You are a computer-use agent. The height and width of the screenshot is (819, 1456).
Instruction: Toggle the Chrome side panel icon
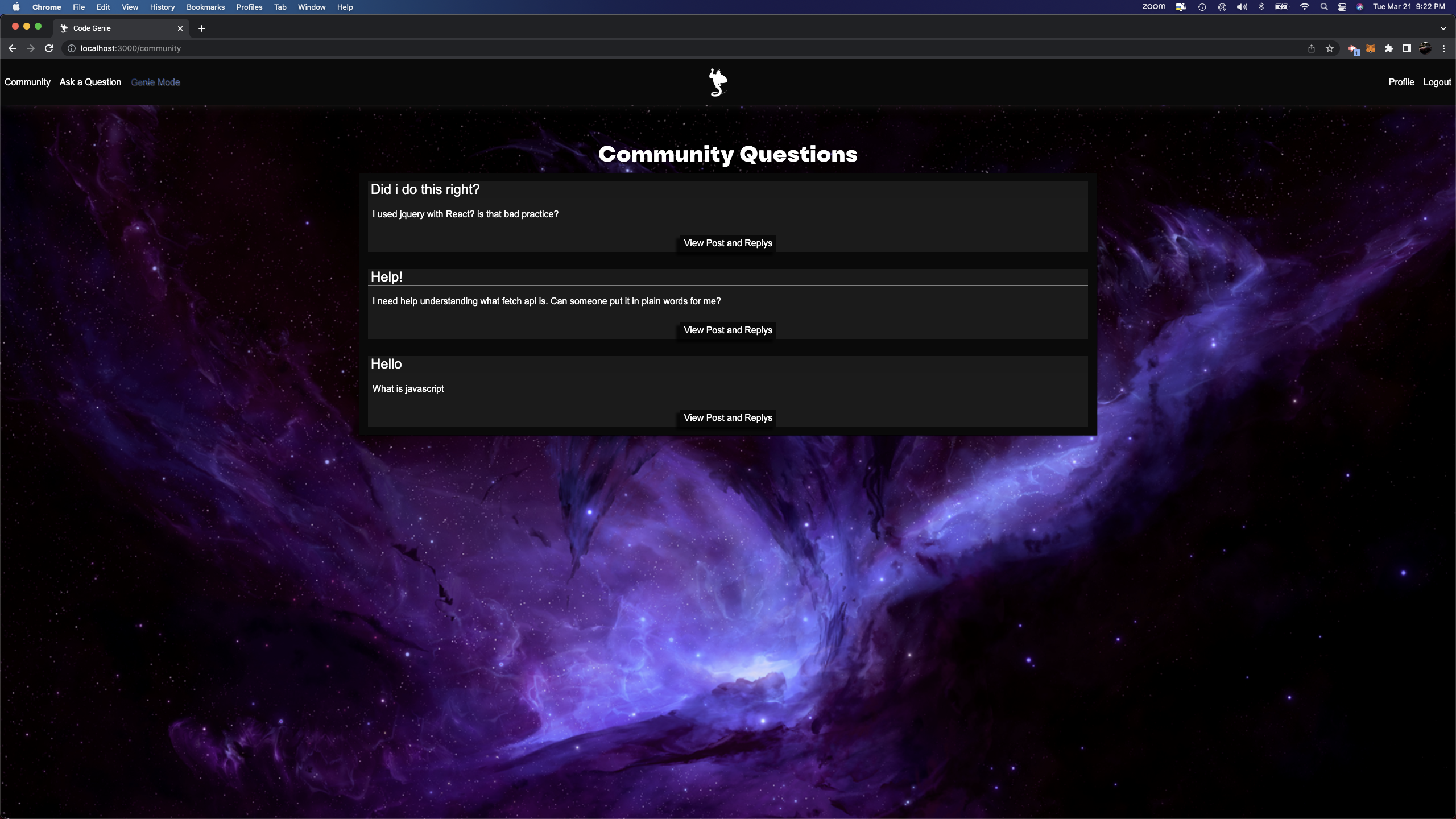(x=1407, y=48)
